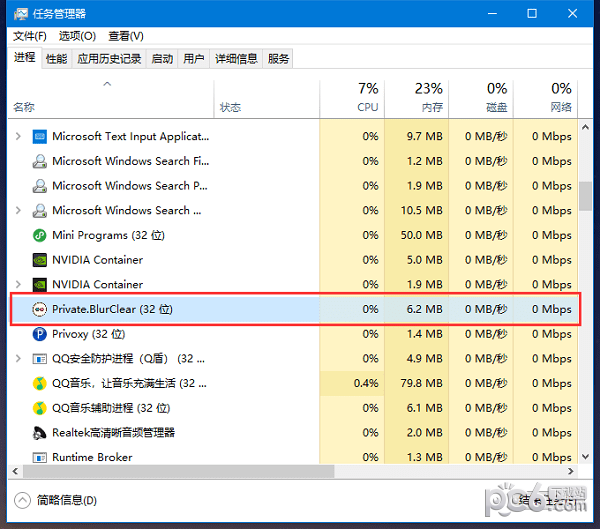
Task: Switch to the 详细信息 tab
Action: click(236, 59)
